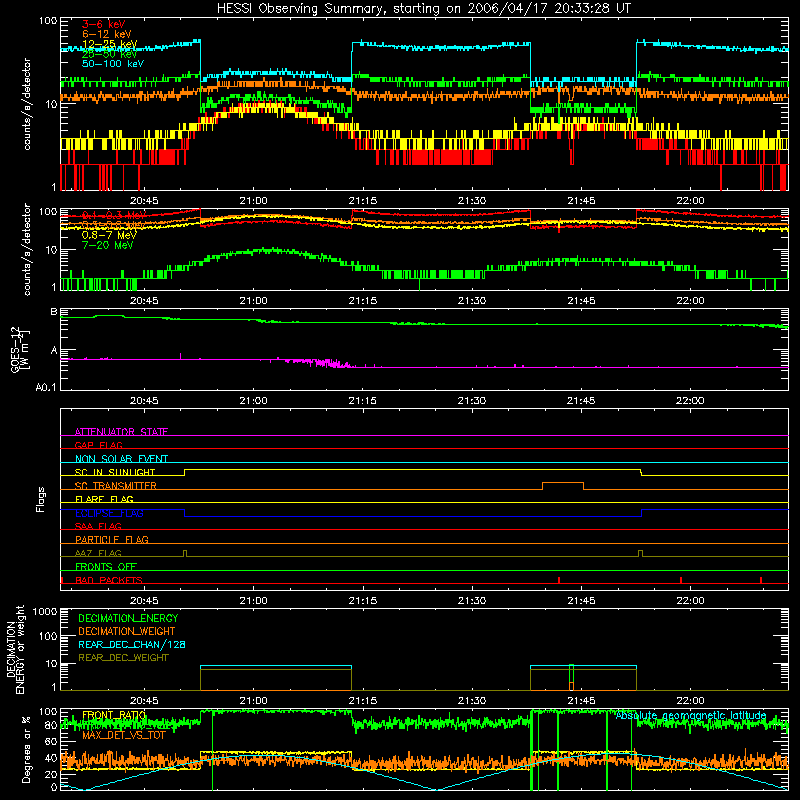800x800 pixels.
Task: Select the Absolute geomagnetic latitude label
Action: coord(691,716)
